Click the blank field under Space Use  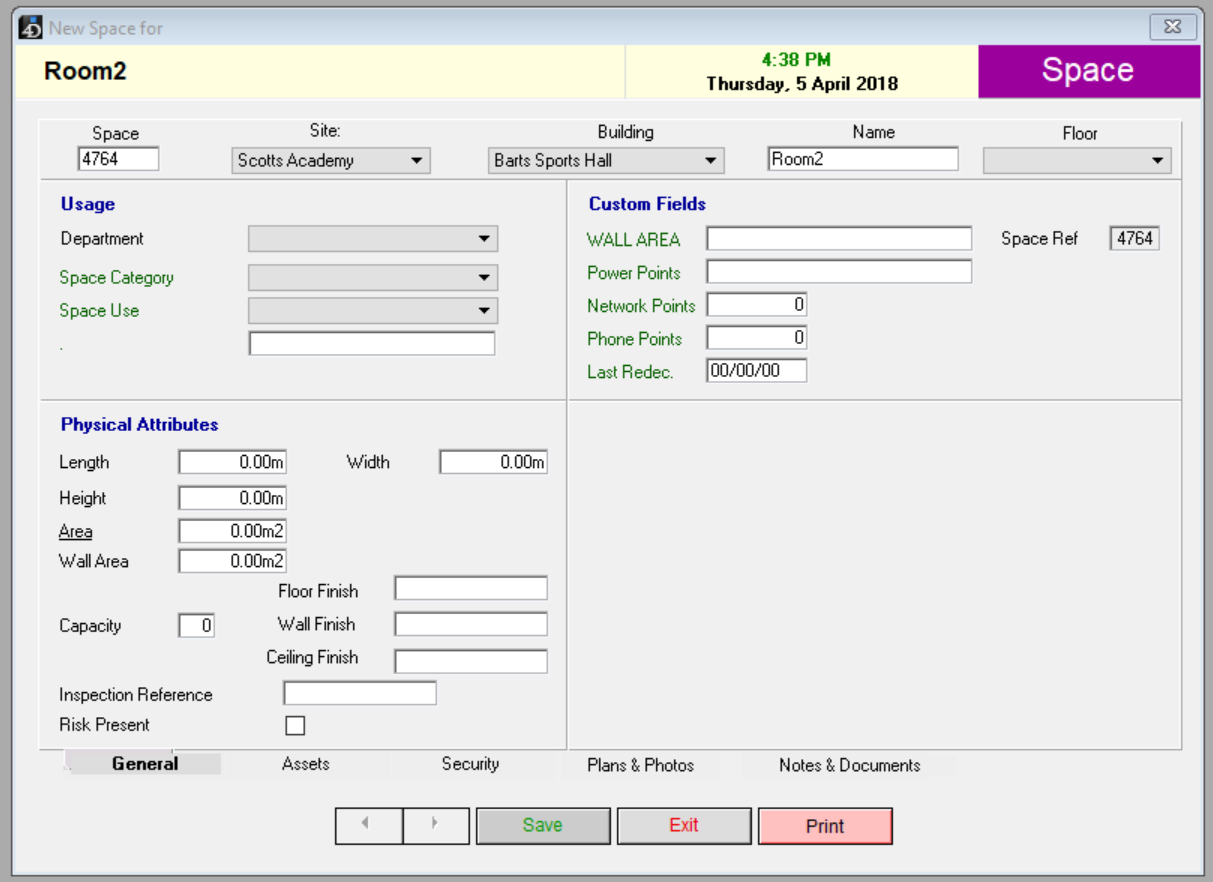click(x=372, y=344)
